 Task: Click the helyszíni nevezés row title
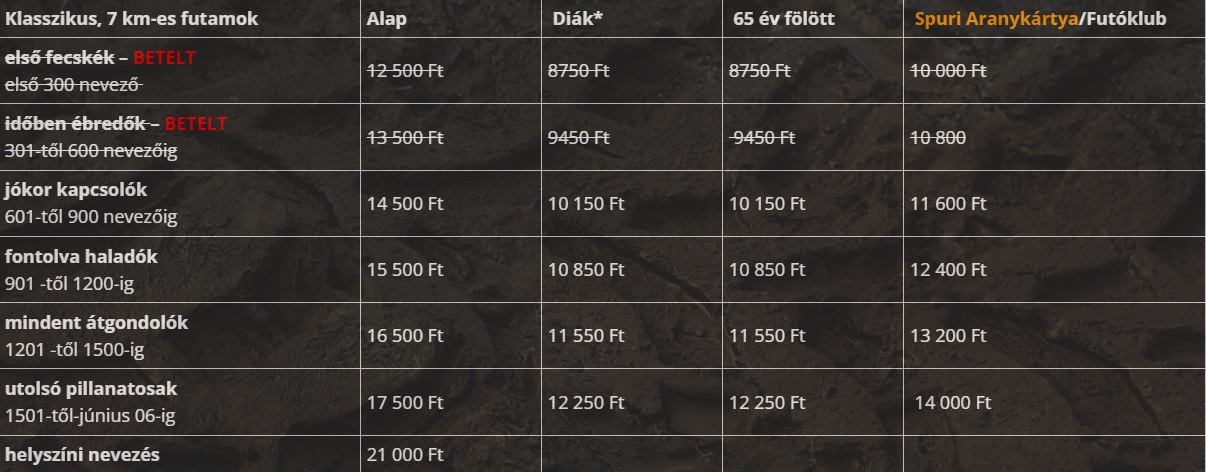point(82,454)
